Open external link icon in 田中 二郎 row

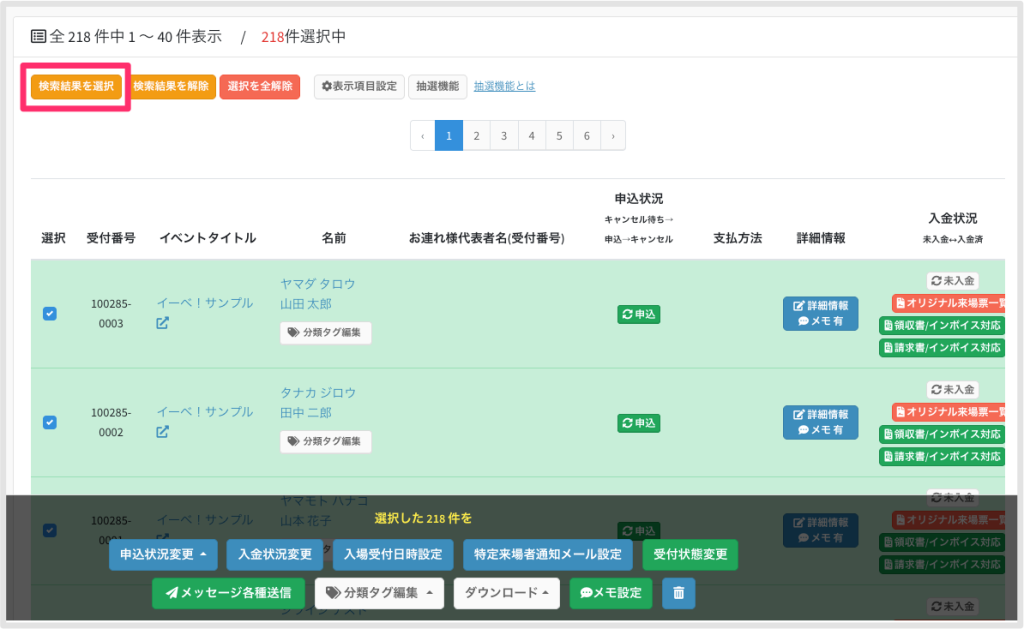(x=163, y=432)
